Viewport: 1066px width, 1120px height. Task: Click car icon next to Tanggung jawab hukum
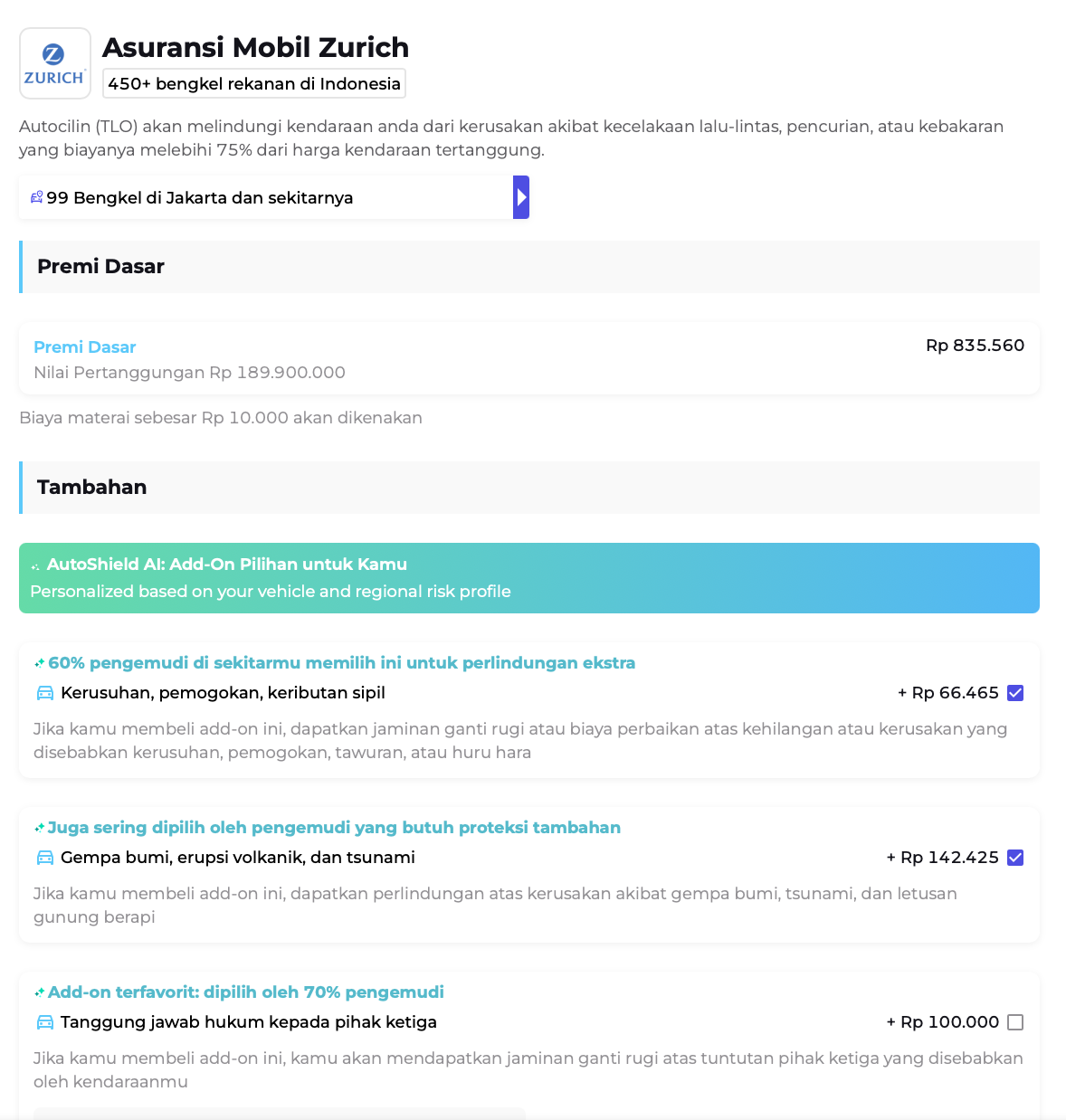[45, 1022]
